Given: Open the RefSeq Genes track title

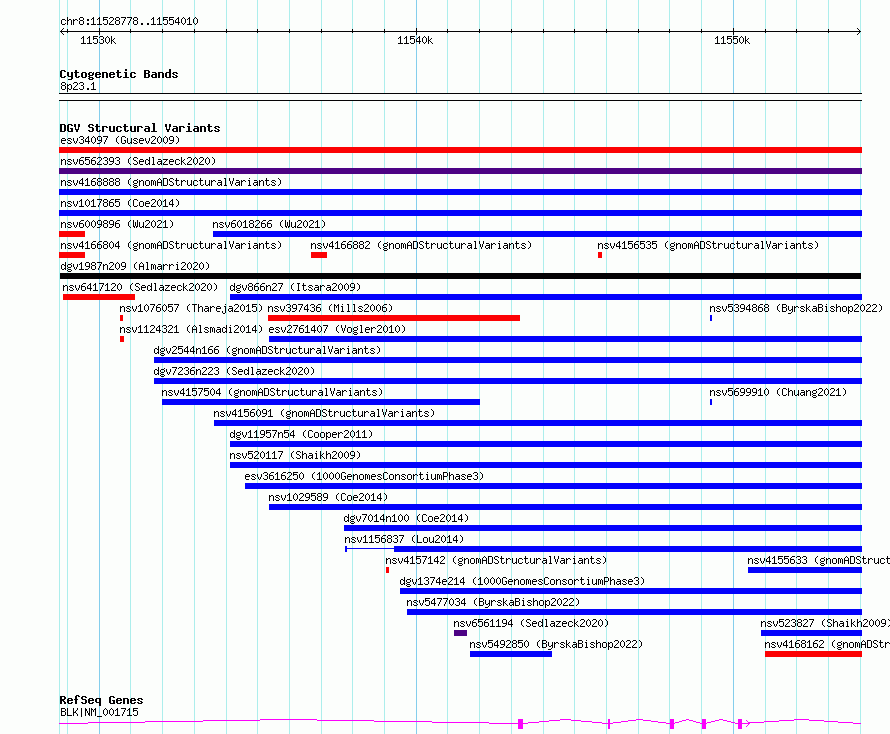Looking at the screenshot, I should [x=102, y=701].
